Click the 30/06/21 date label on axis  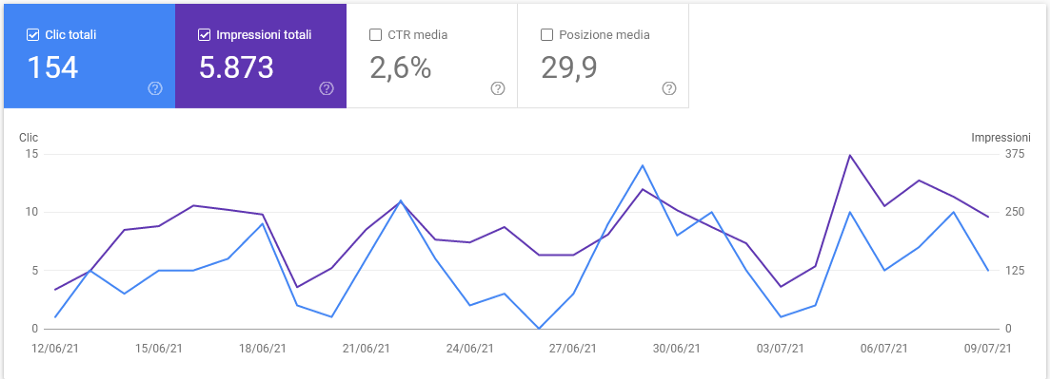[x=677, y=349]
